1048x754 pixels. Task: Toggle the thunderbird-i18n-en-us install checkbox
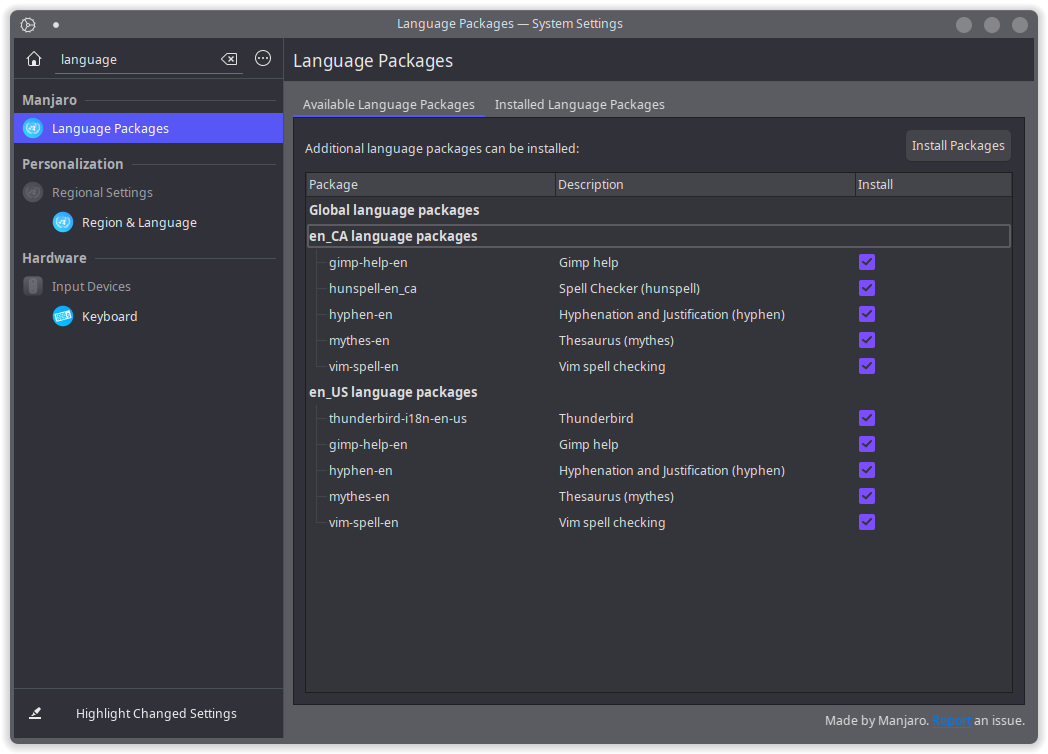[x=866, y=418]
